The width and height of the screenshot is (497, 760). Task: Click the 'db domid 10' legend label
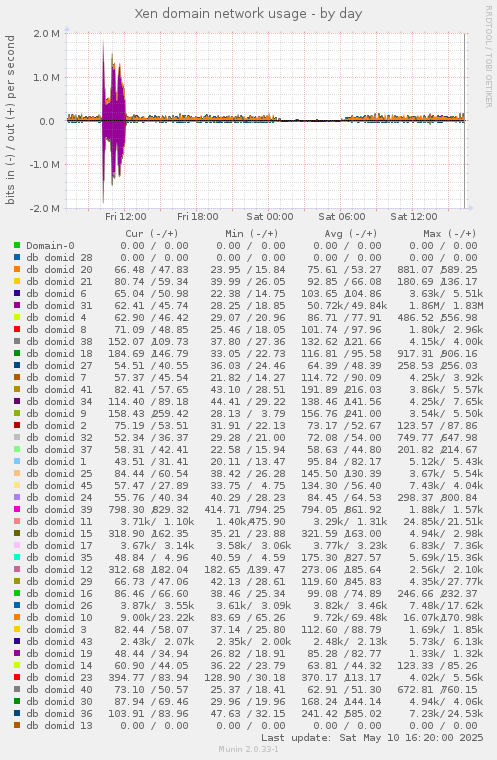point(59,618)
